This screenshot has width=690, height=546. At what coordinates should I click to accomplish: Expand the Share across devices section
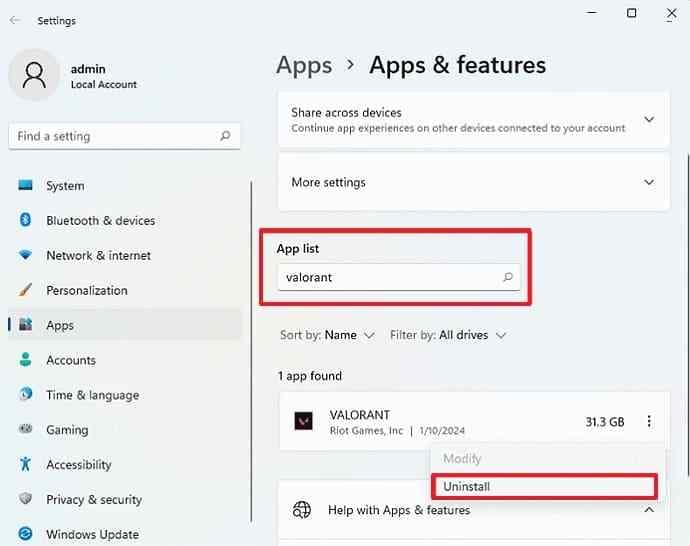pyautogui.click(x=649, y=119)
